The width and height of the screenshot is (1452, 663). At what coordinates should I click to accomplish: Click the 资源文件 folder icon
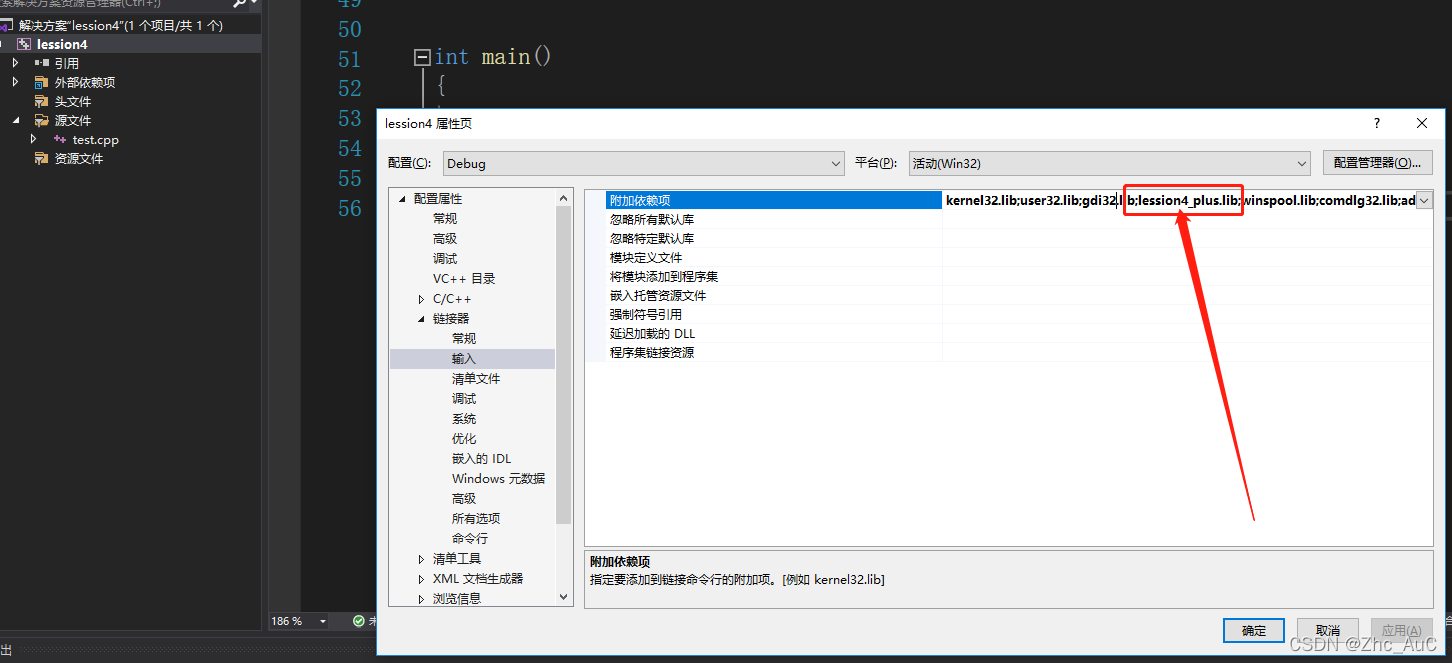point(42,158)
